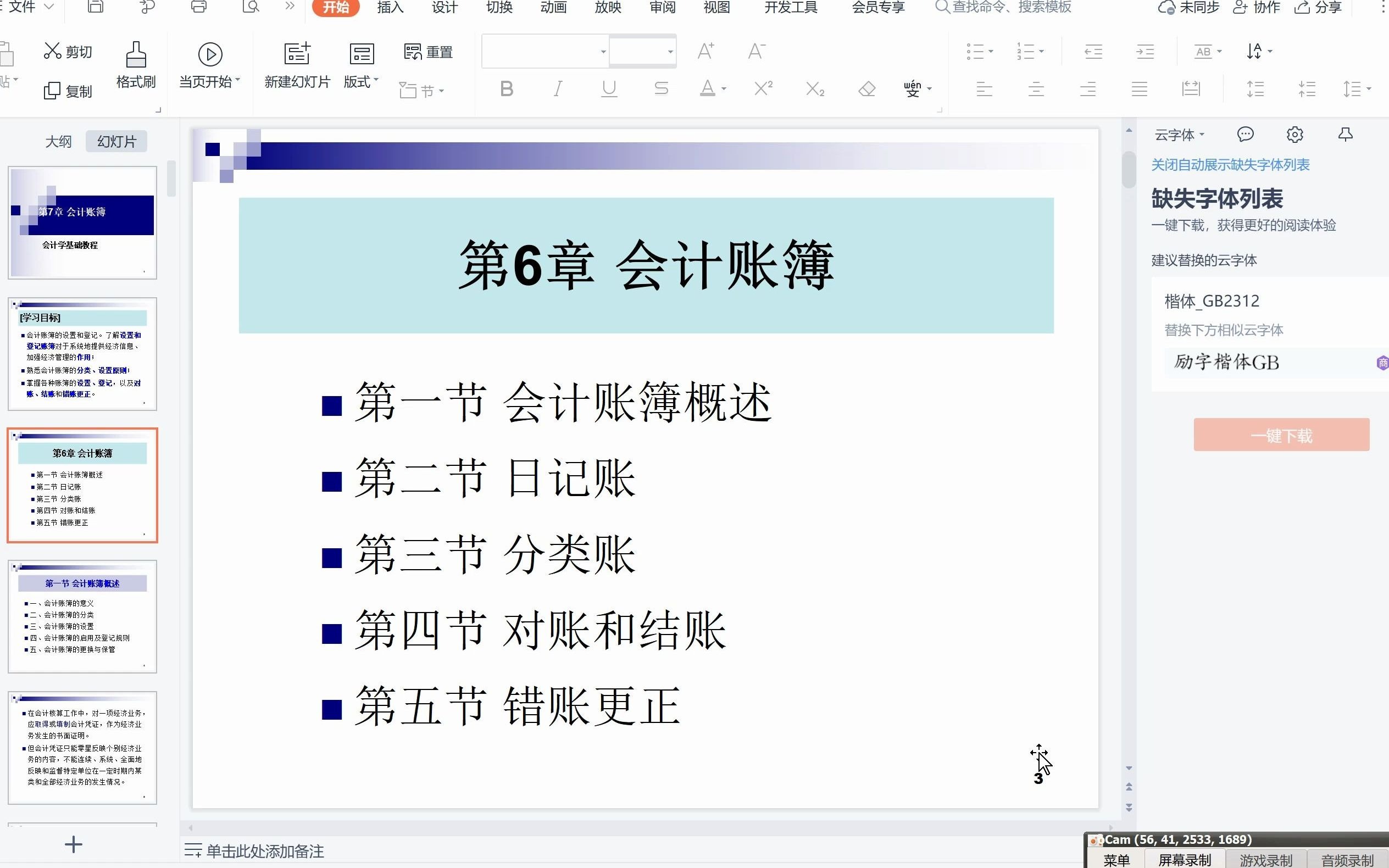Click the Reset (重置) icon
The width and height of the screenshot is (1389, 868).
[x=413, y=52]
